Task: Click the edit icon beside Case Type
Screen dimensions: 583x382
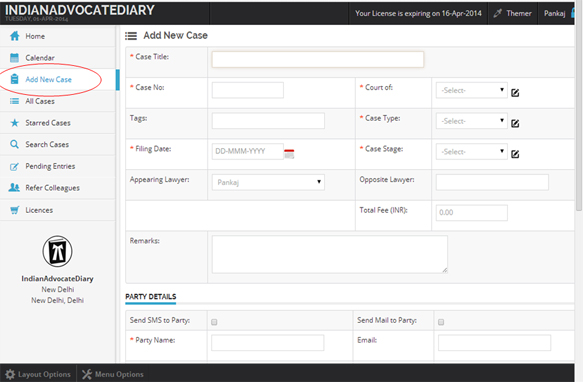Action: [515, 123]
